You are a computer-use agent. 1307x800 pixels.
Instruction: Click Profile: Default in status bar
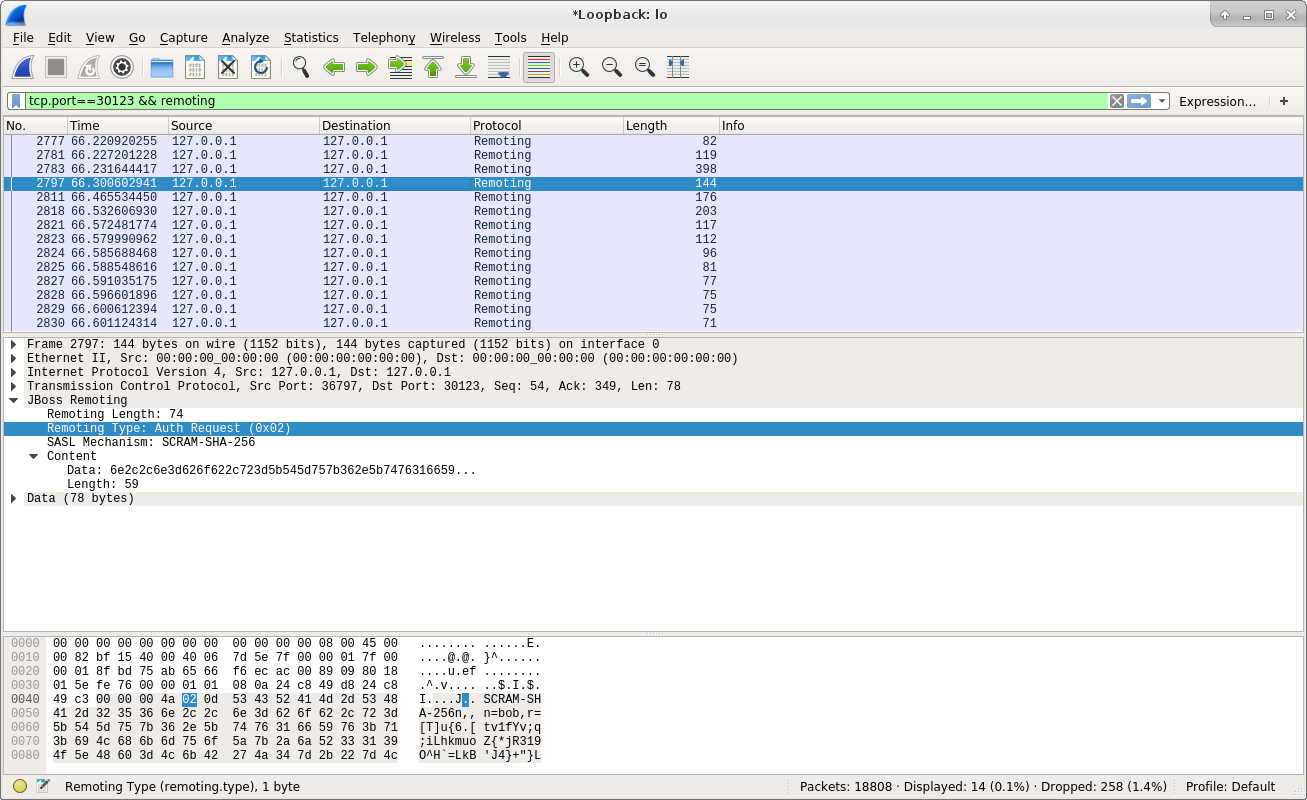click(1230, 786)
